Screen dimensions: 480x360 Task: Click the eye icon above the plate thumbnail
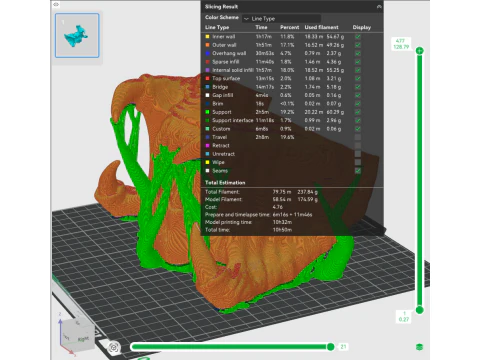pos(56,5)
